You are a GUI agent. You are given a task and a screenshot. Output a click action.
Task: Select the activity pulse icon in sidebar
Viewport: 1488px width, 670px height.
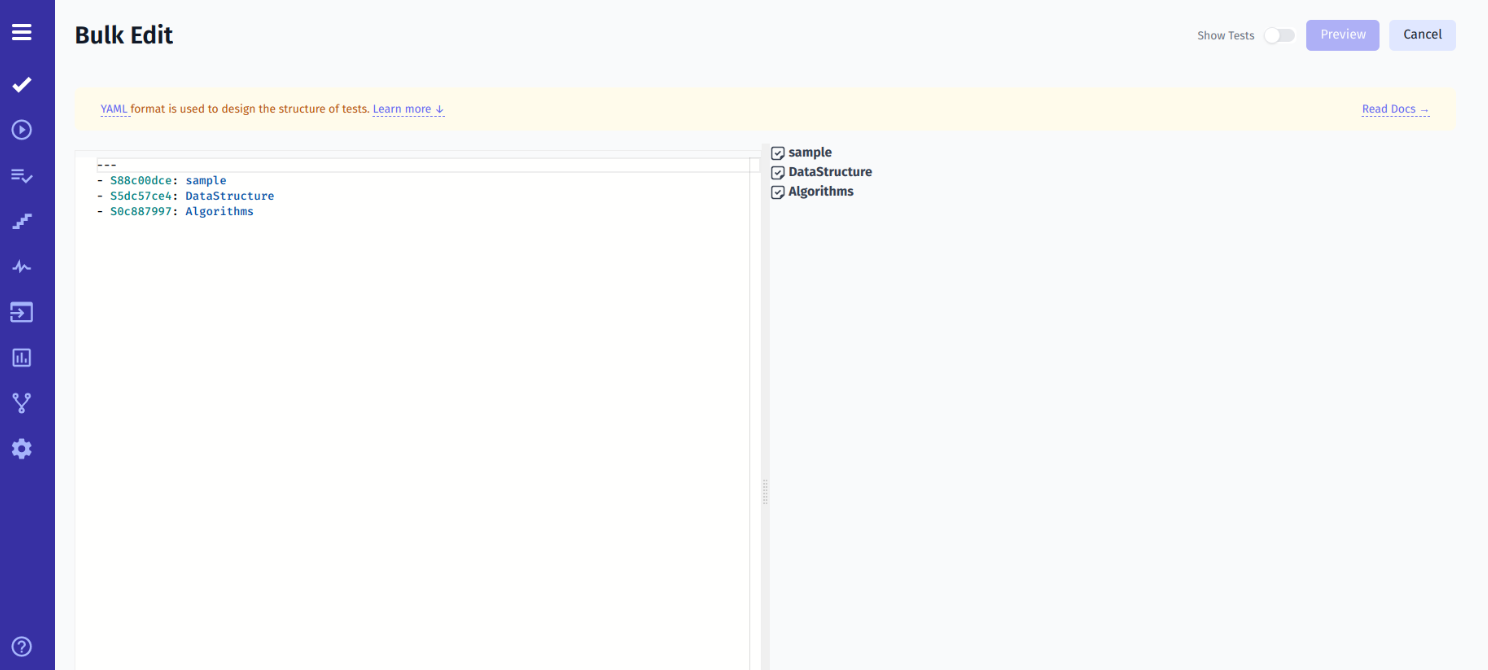coord(21,266)
